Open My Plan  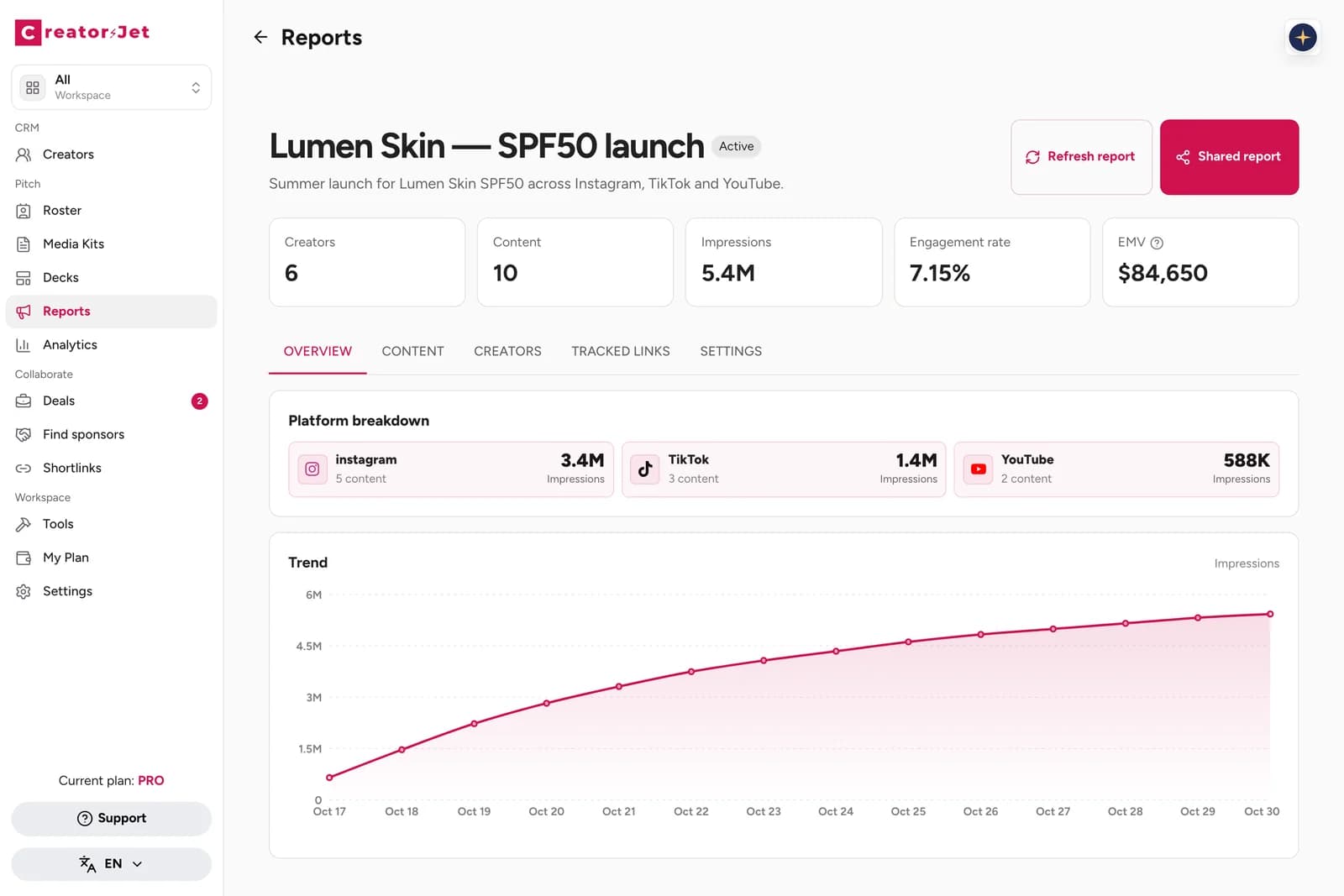pyautogui.click(x=111, y=558)
